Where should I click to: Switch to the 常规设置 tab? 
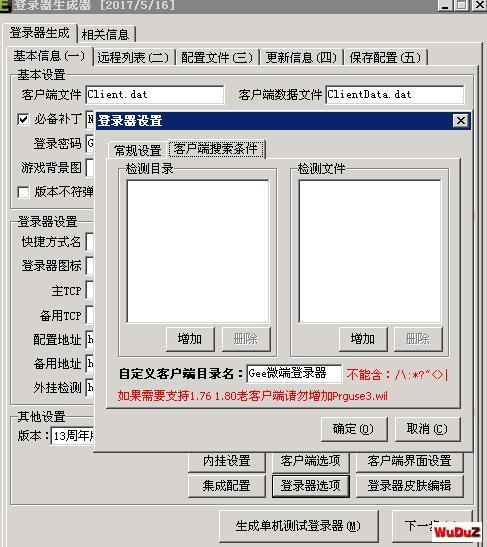pos(137,150)
